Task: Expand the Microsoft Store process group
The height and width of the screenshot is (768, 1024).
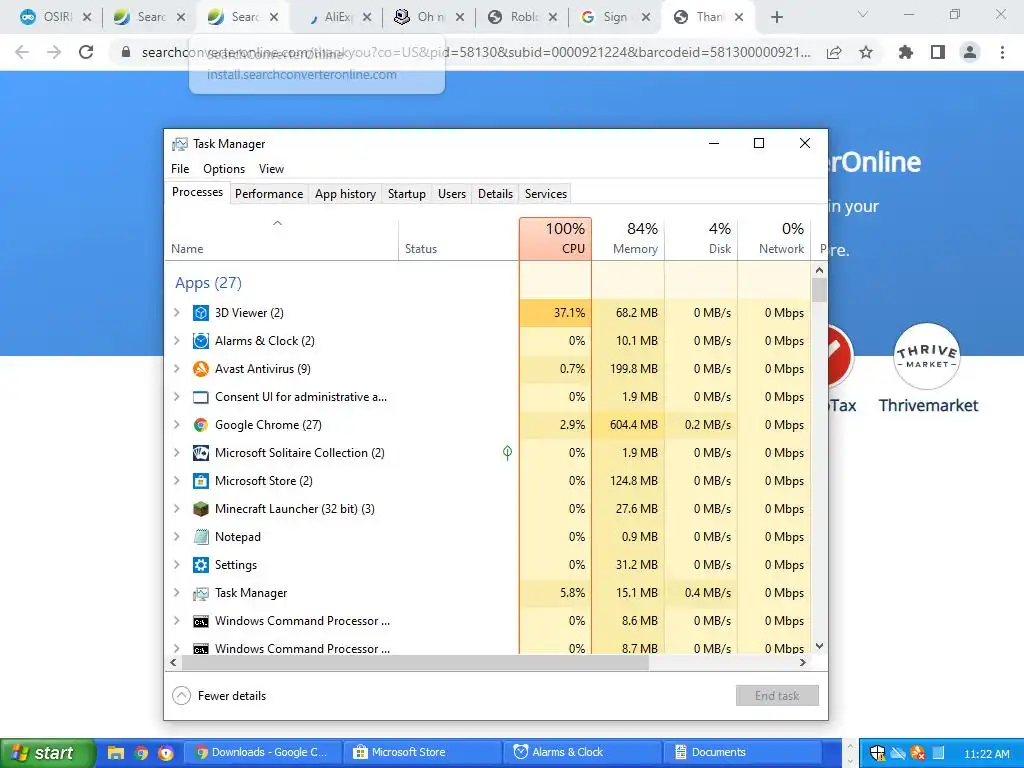Action: 176,481
